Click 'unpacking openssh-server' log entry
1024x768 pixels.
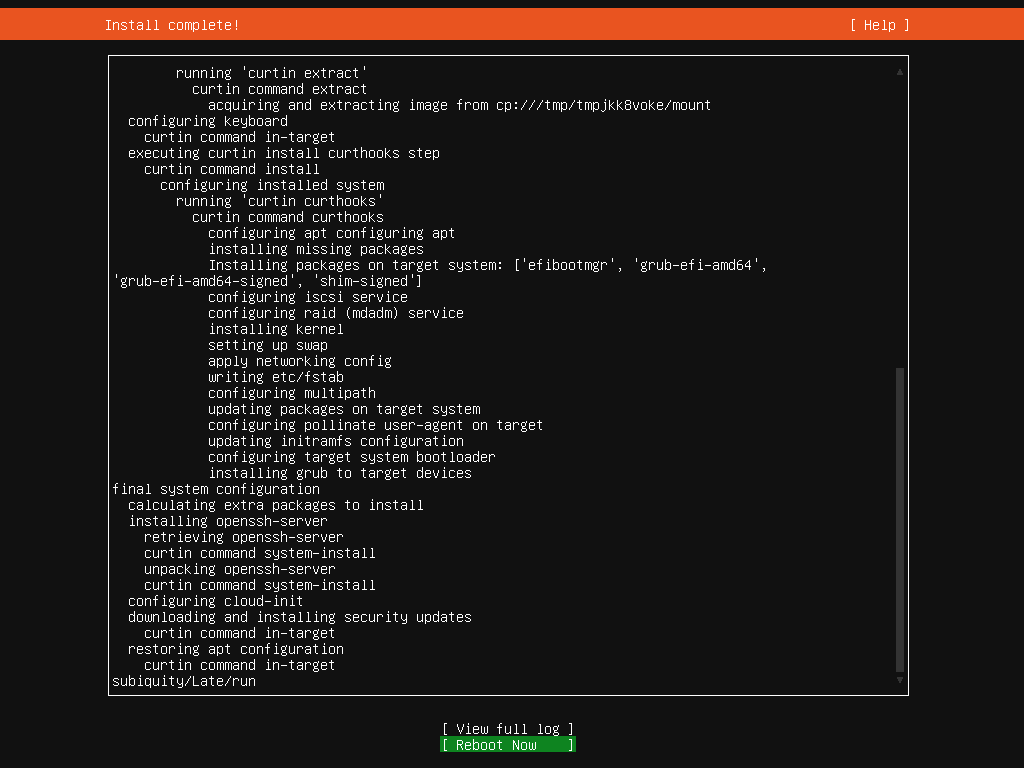click(240, 569)
